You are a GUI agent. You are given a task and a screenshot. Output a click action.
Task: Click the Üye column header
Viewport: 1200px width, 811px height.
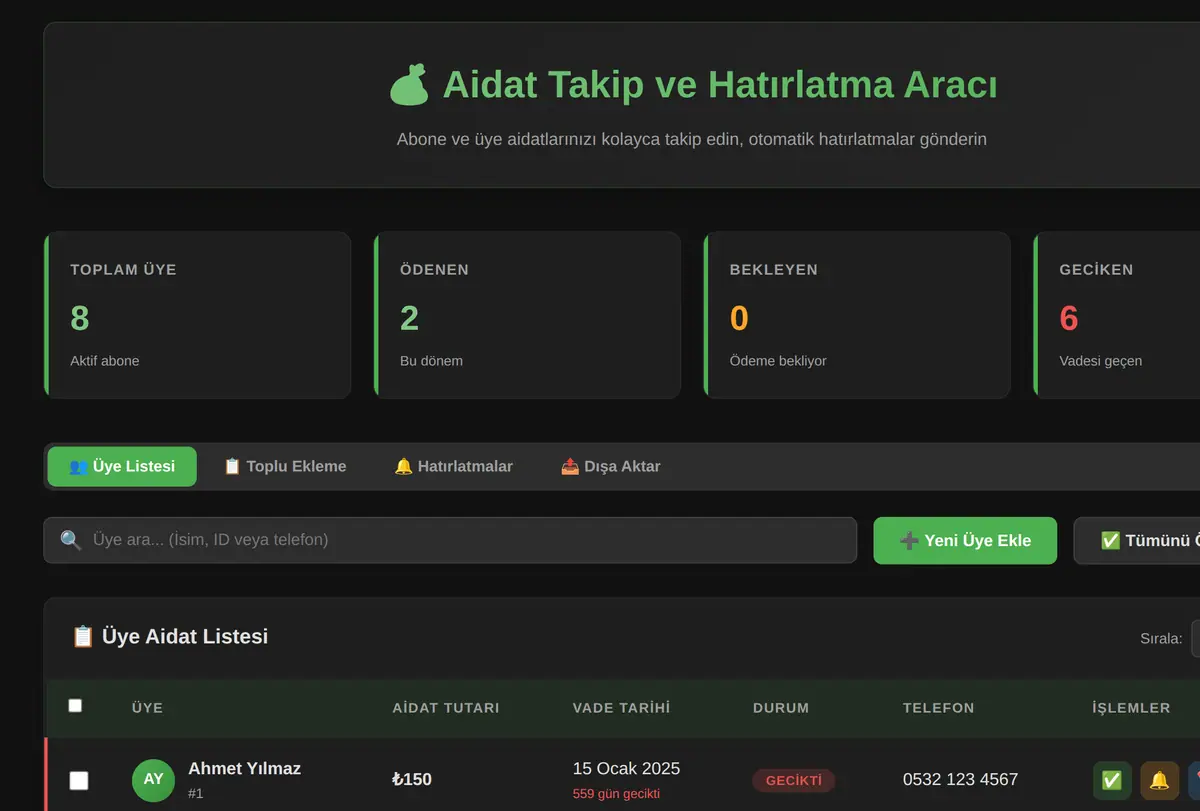147,708
